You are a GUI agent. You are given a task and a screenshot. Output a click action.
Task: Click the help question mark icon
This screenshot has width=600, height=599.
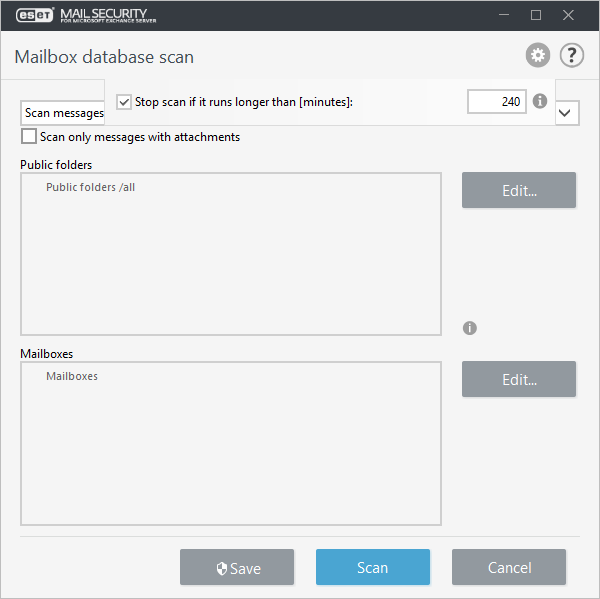coord(571,56)
